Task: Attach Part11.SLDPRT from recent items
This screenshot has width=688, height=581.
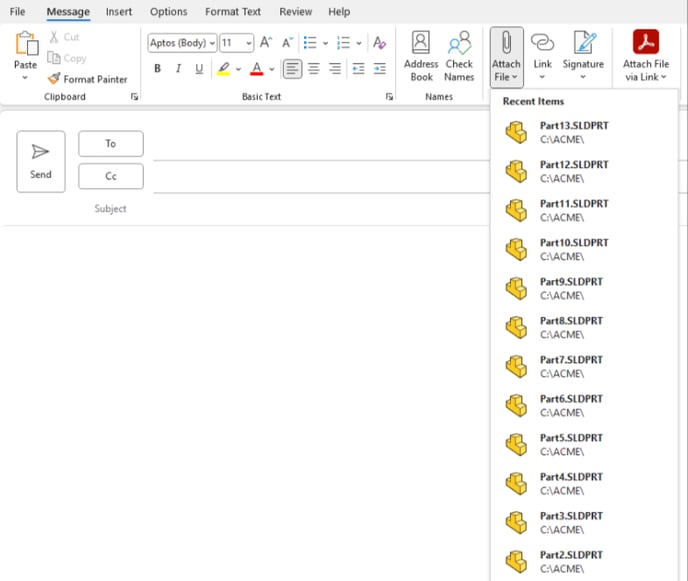Action: pyautogui.click(x=584, y=211)
